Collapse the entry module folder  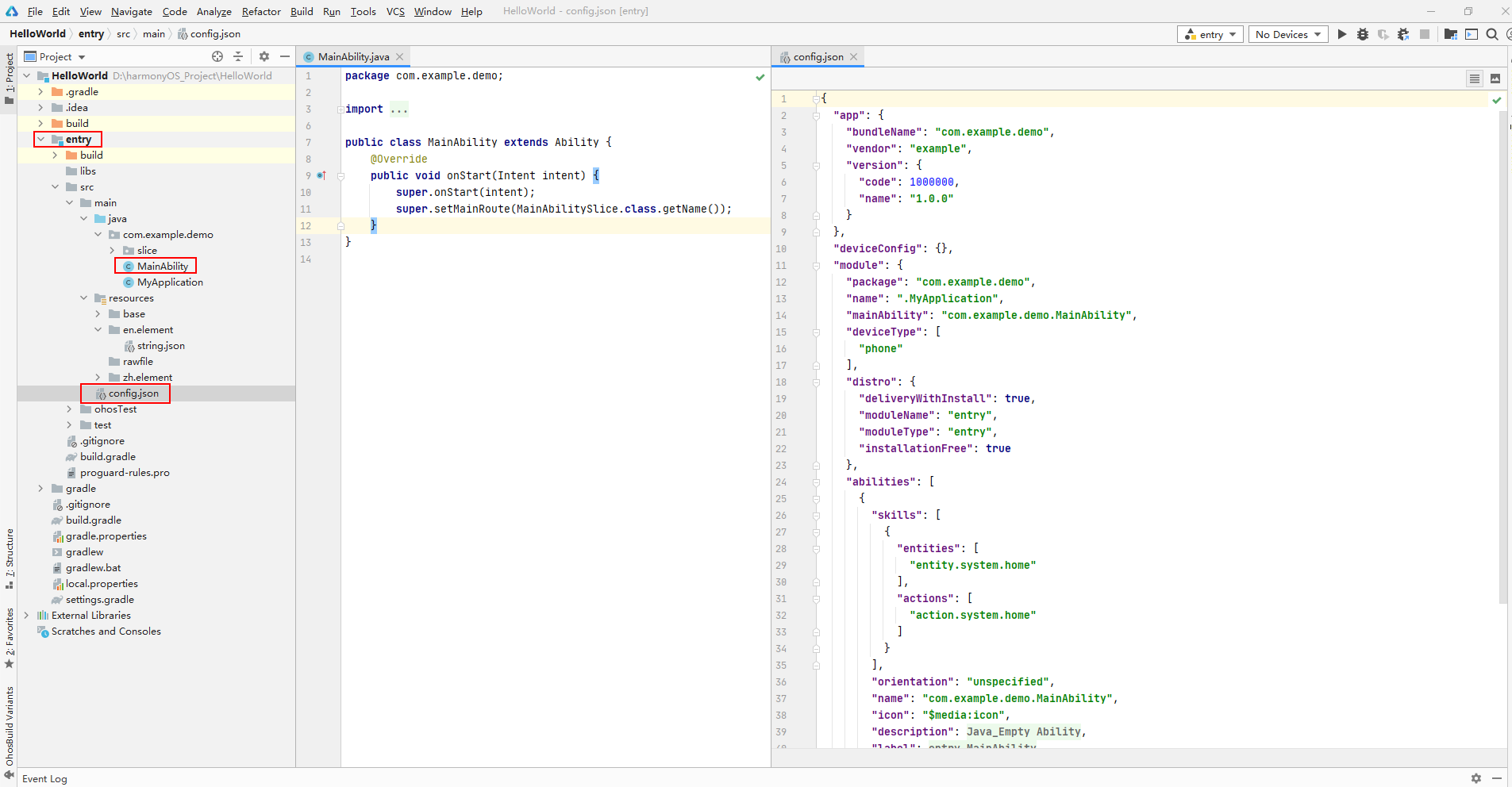point(40,139)
